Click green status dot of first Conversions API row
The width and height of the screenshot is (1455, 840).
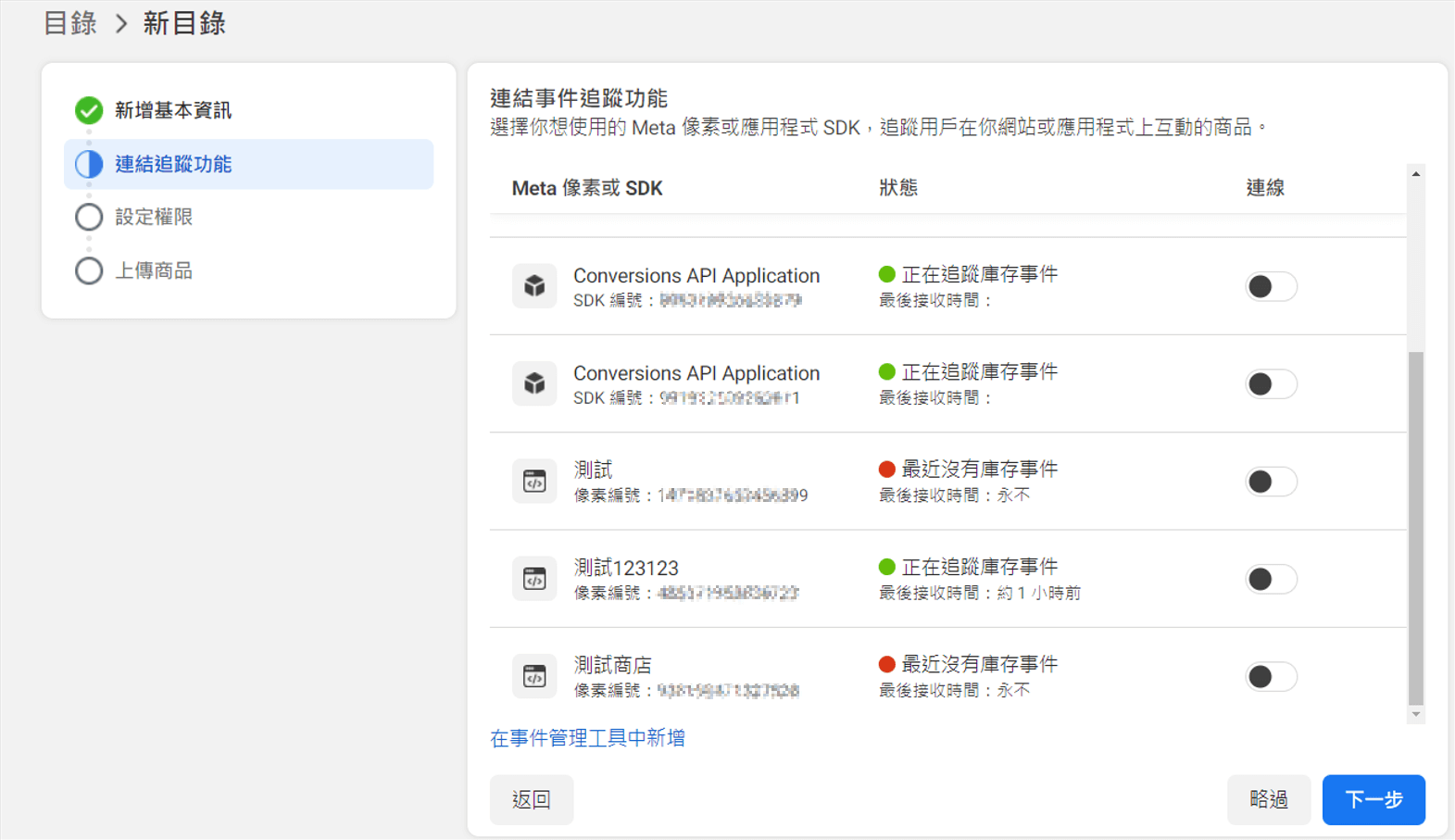(x=886, y=274)
